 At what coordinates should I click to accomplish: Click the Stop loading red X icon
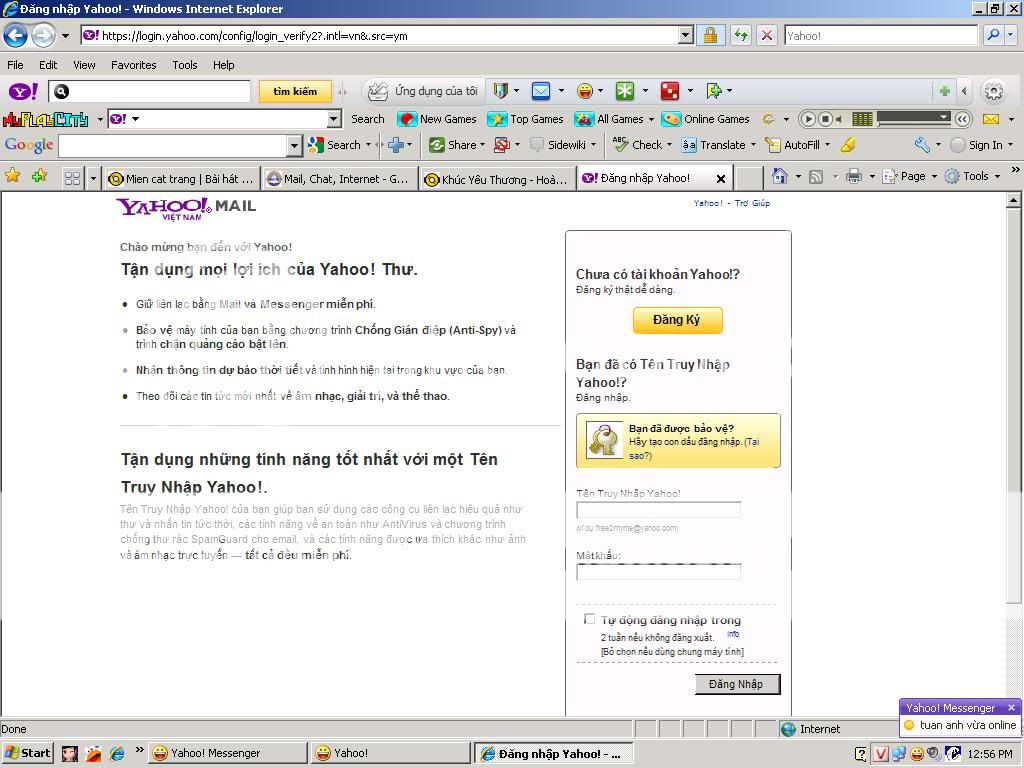click(767, 35)
